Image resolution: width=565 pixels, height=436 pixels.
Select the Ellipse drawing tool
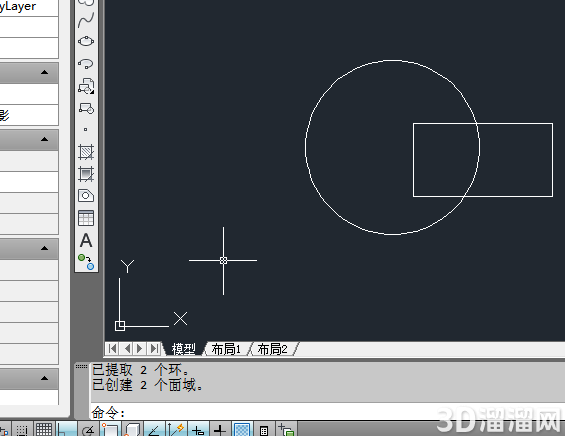click(x=86, y=41)
